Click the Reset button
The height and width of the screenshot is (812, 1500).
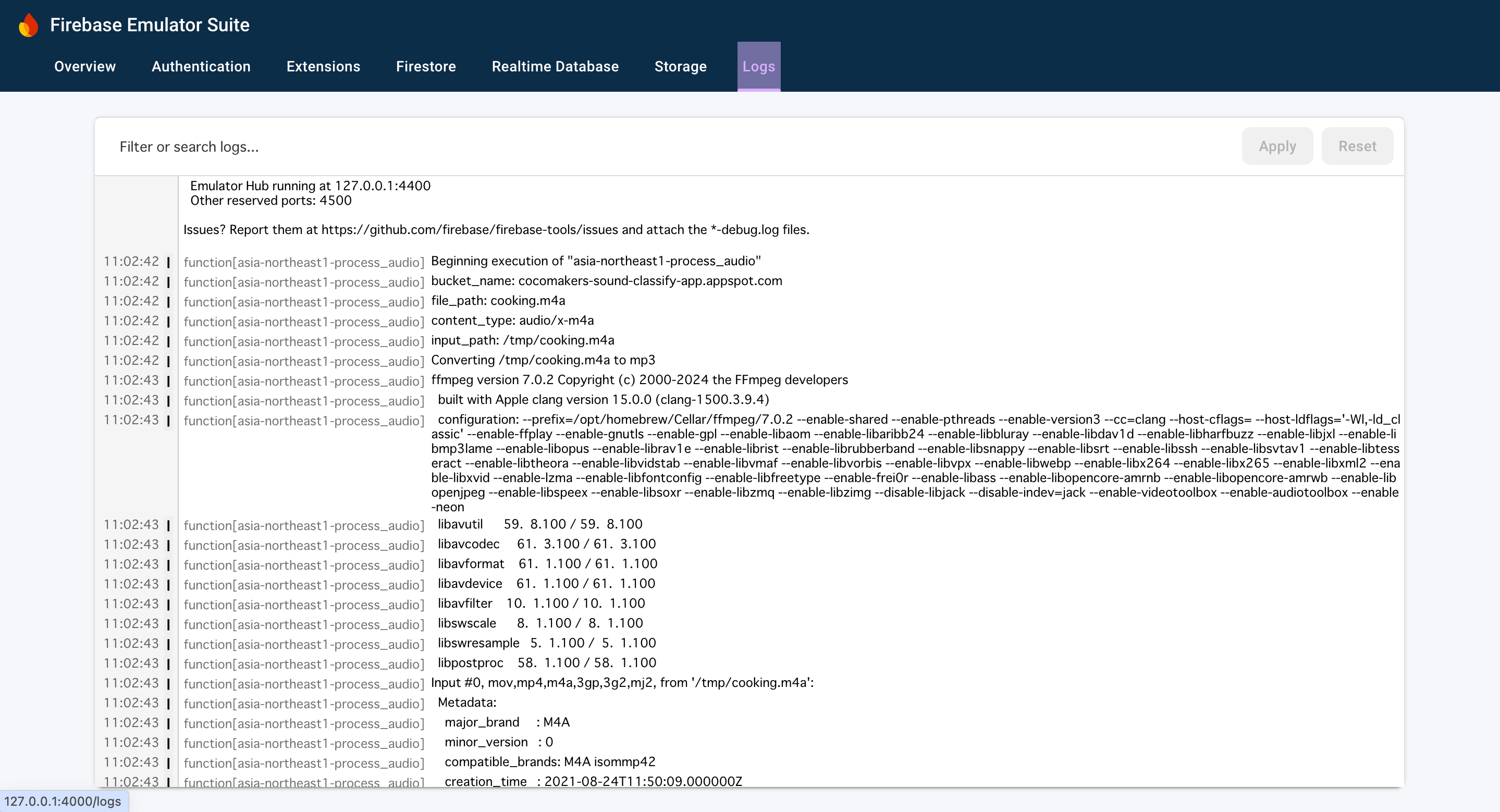[1357, 145]
